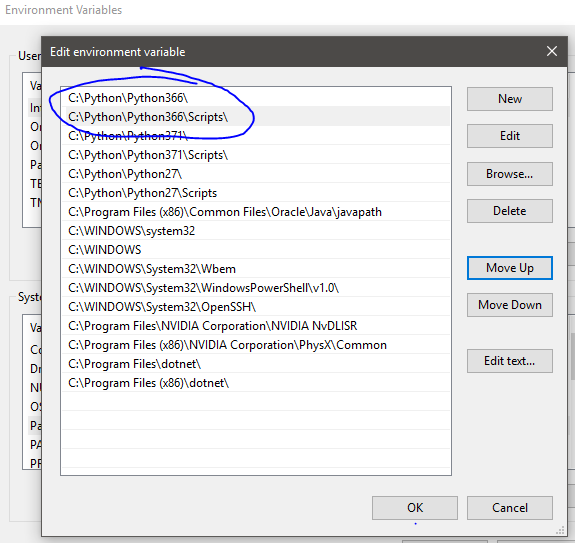The width and height of the screenshot is (575, 543).
Task: Select the NVIDIA NvDLISR path entry
Action: point(256,326)
